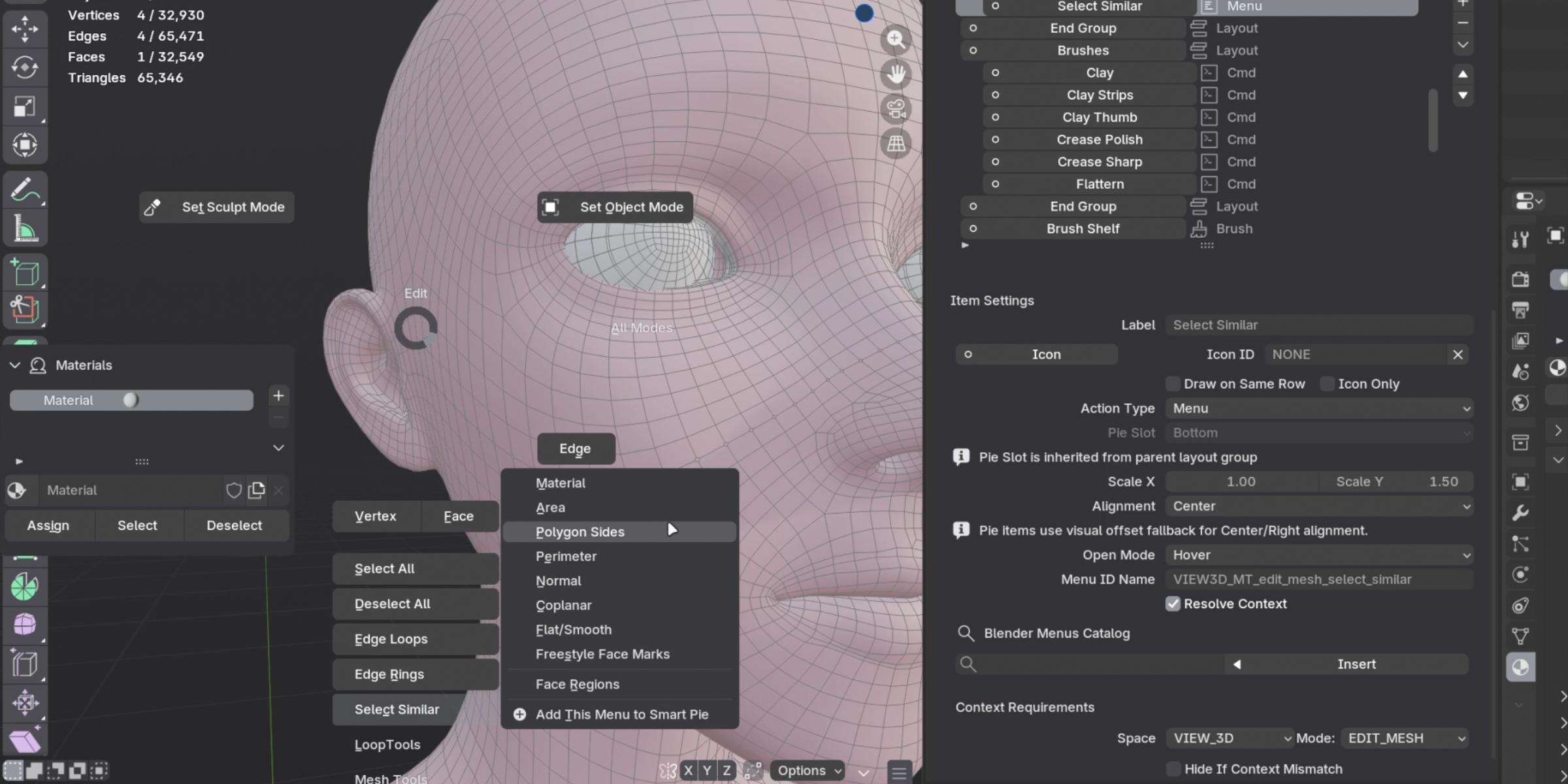Image resolution: width=1568 pixels, height=784 pixels.
Task: Click the Assign material button
Action: [48, 526]
